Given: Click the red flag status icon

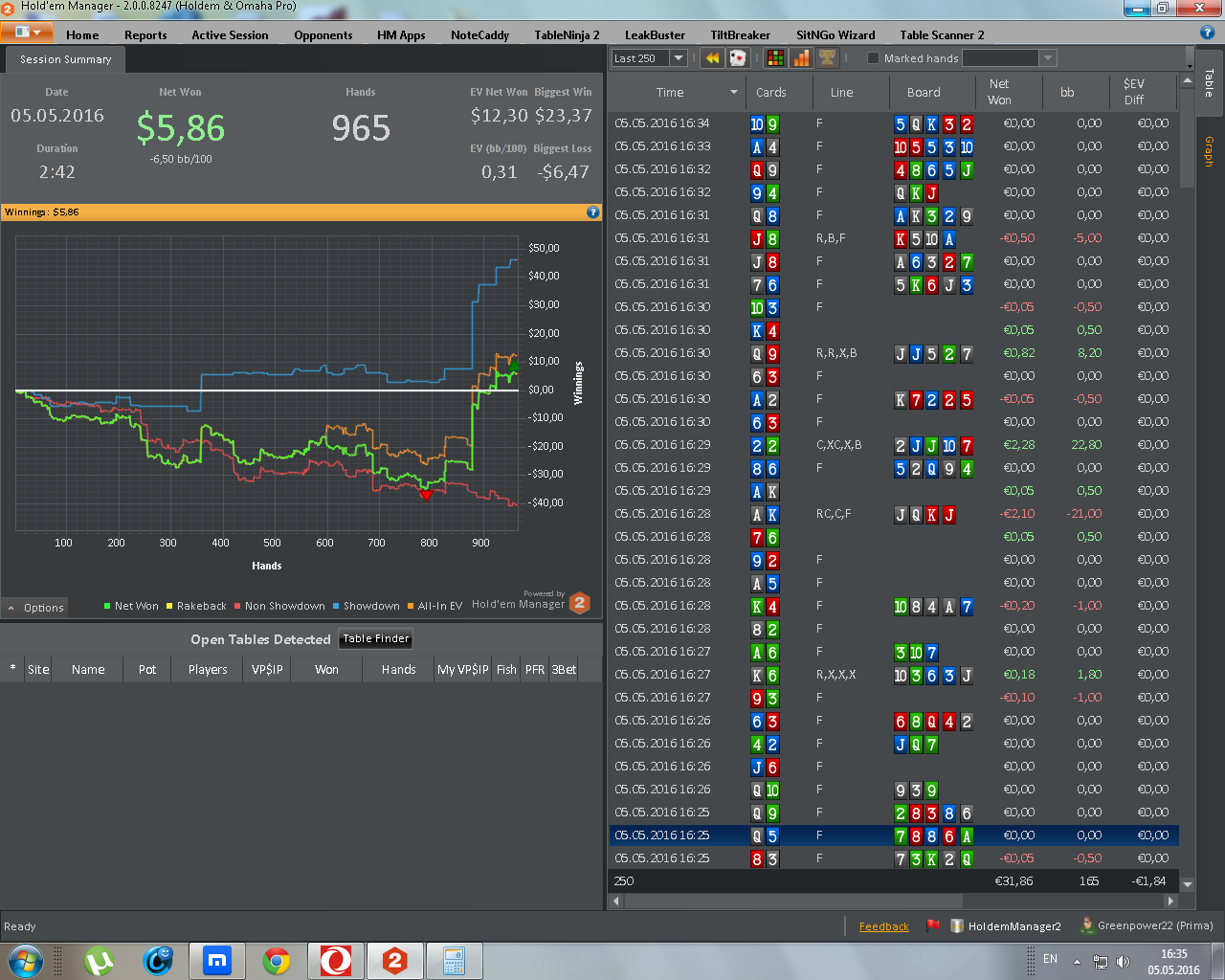Looking at the screenshot, I should tap(932, 926).
